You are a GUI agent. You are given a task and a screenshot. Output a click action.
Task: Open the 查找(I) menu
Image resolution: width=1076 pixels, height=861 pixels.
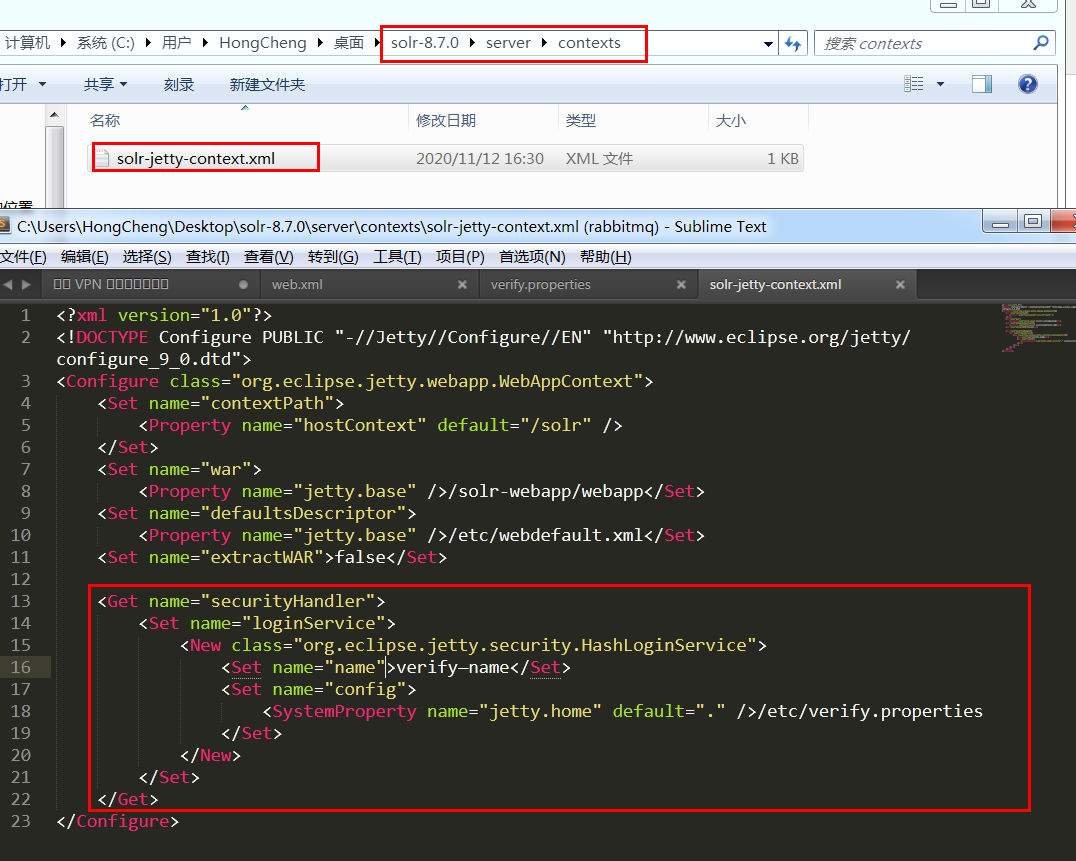tap(207, 257)
